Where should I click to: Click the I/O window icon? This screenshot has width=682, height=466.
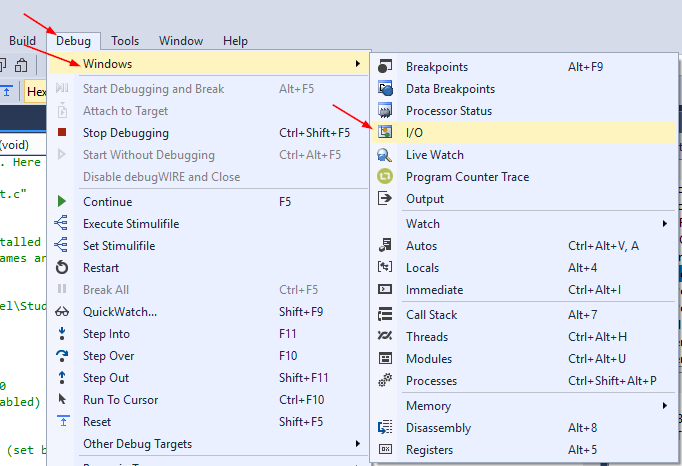[385, 132]
